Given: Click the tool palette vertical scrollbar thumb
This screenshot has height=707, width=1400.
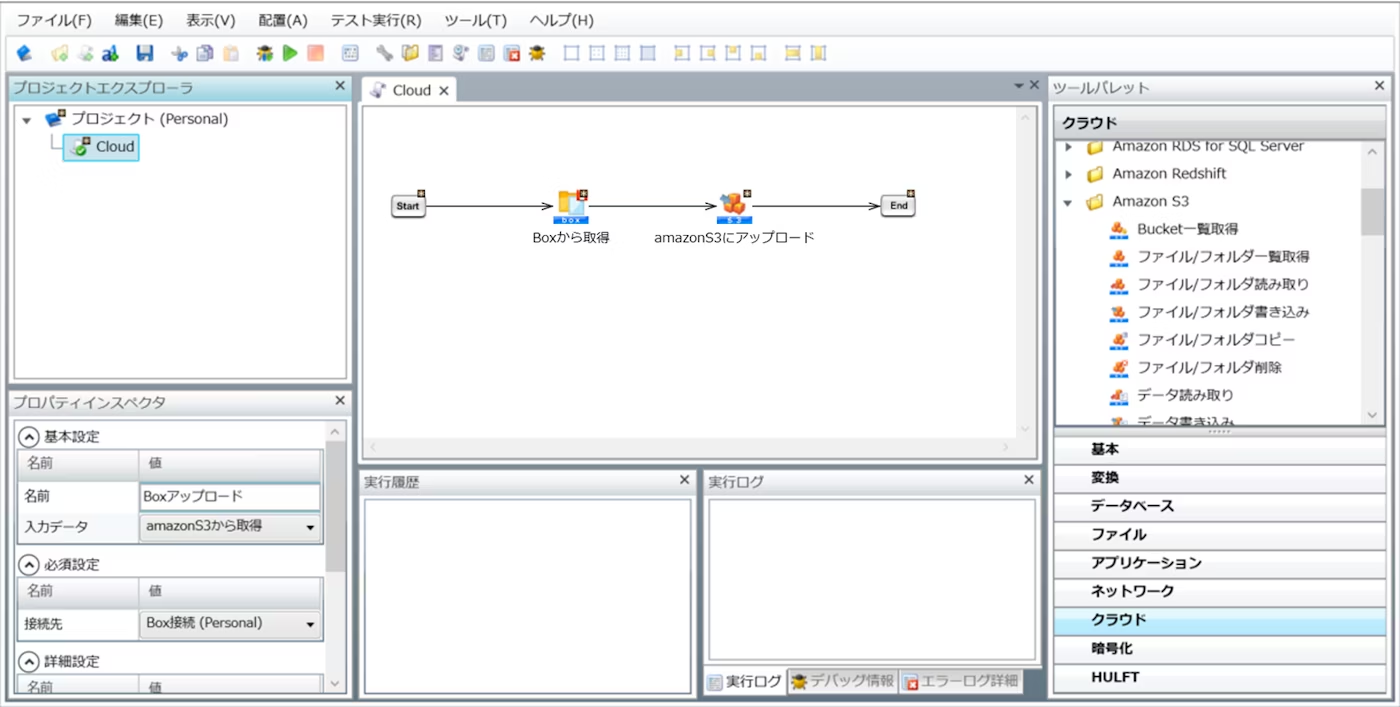Looking at the screenshot, I should click(x=1372, y=211).
